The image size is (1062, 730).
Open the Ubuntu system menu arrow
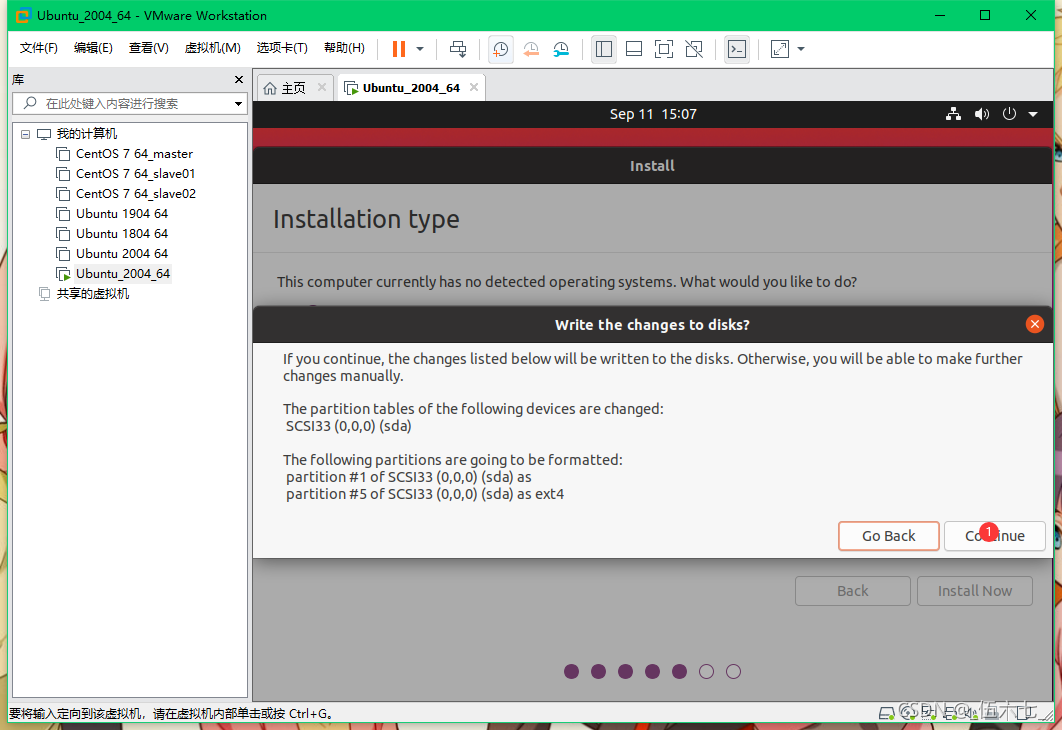tap(1033, 114)
